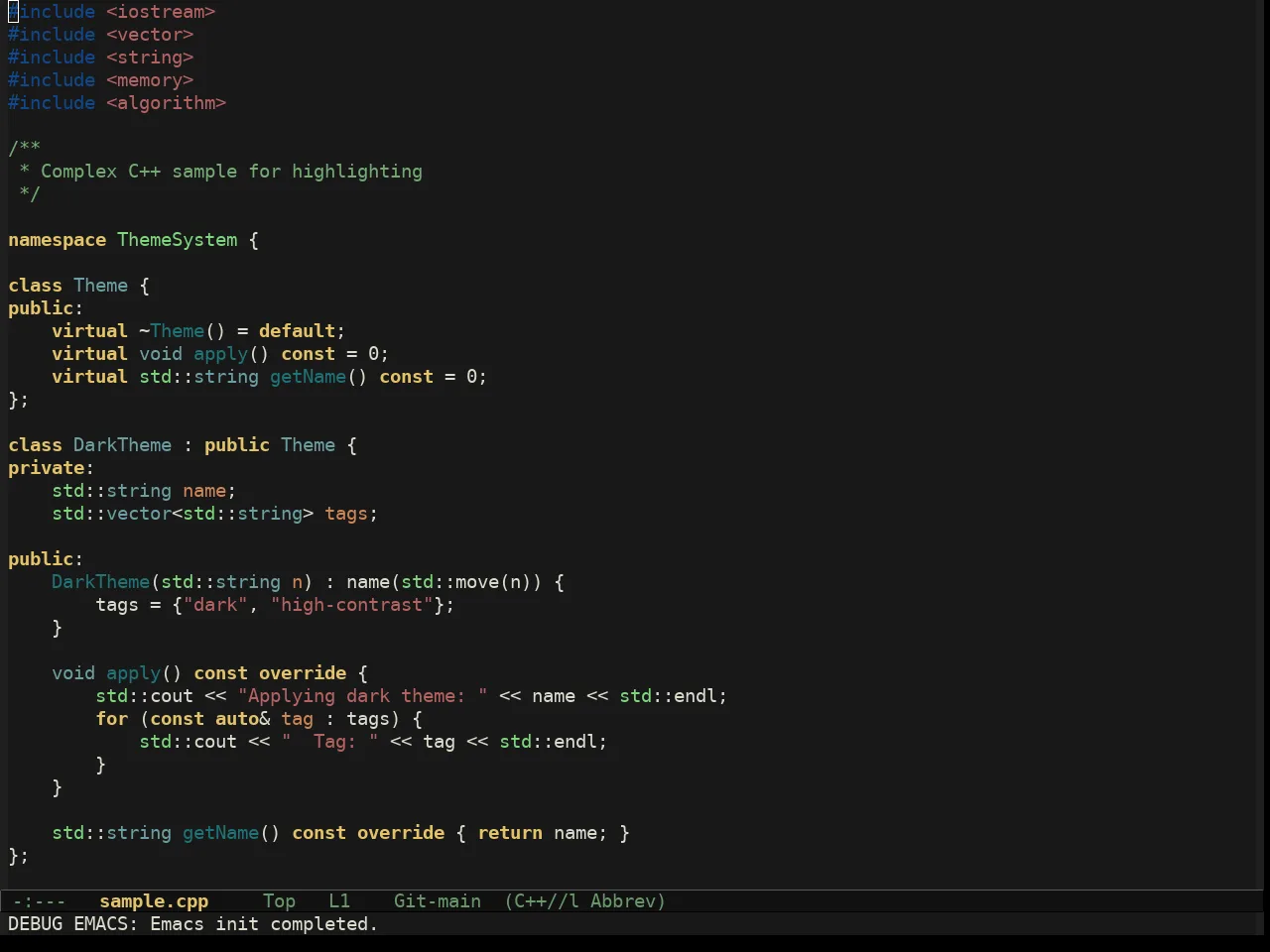Screen dimensions: 1270x952
Task: Click 'apply' in 'void apply() const override'
Action: 133,673
